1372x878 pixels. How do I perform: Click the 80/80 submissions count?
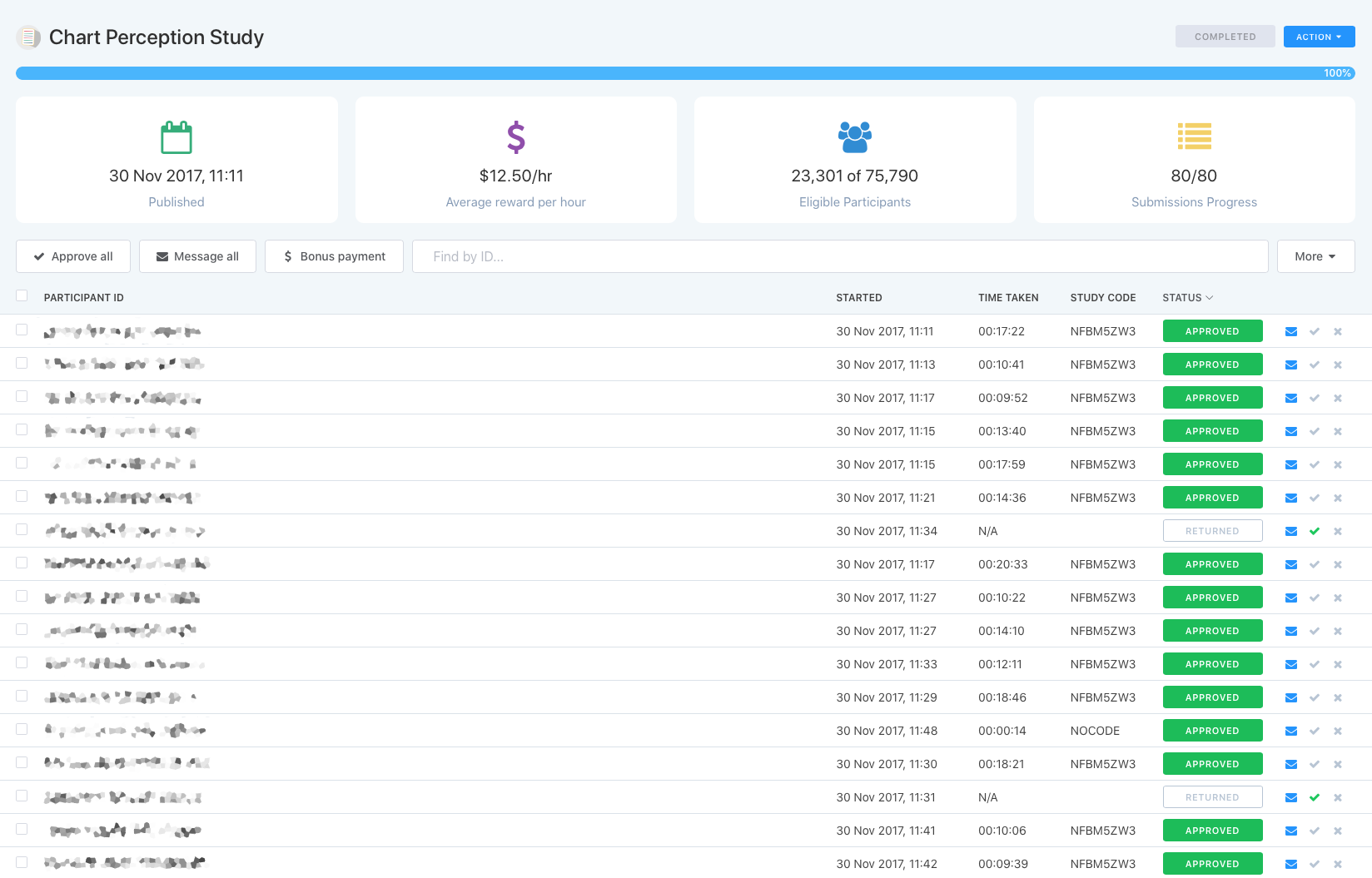click(1194, 176)
